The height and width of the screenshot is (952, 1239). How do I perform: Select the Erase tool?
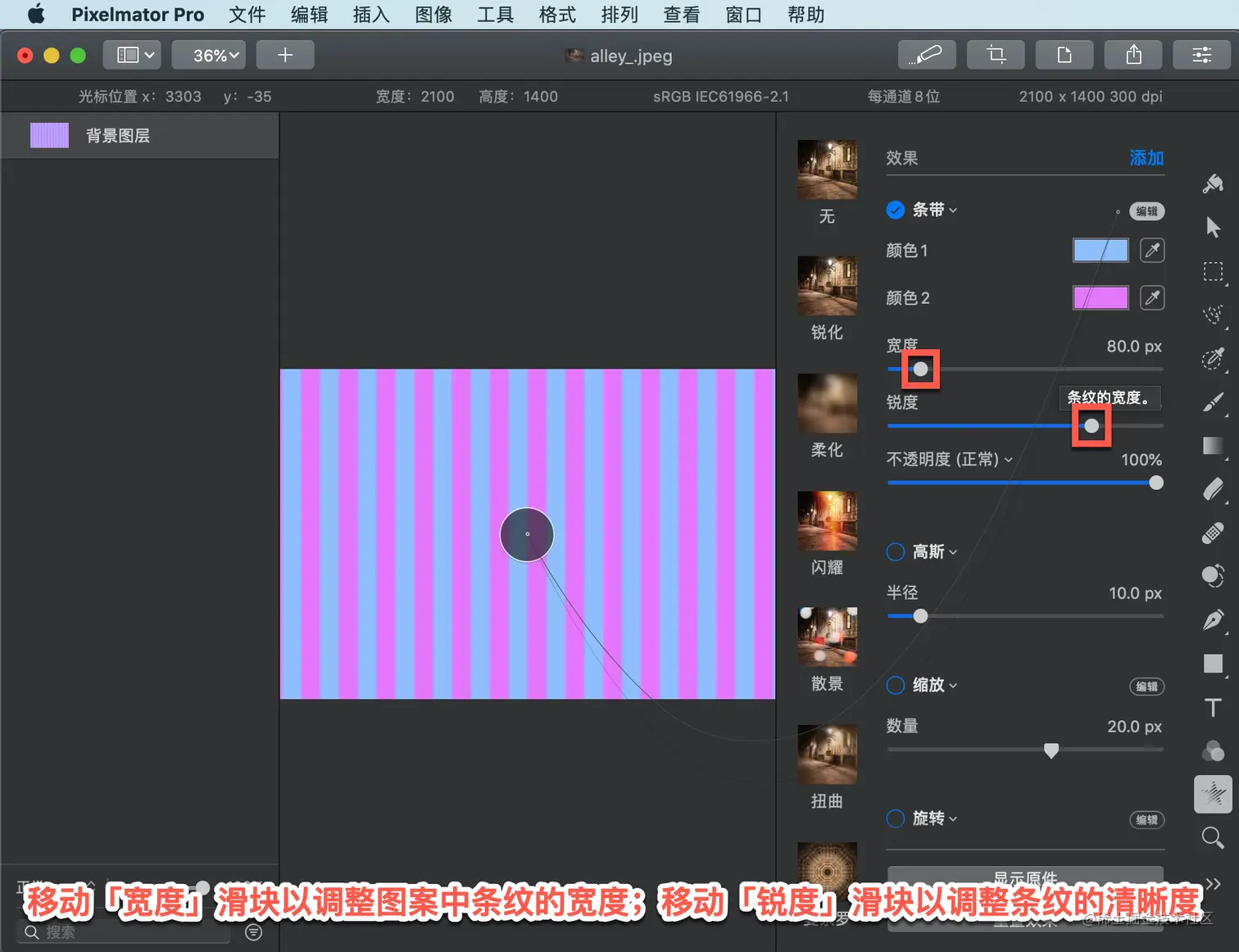1213,489
